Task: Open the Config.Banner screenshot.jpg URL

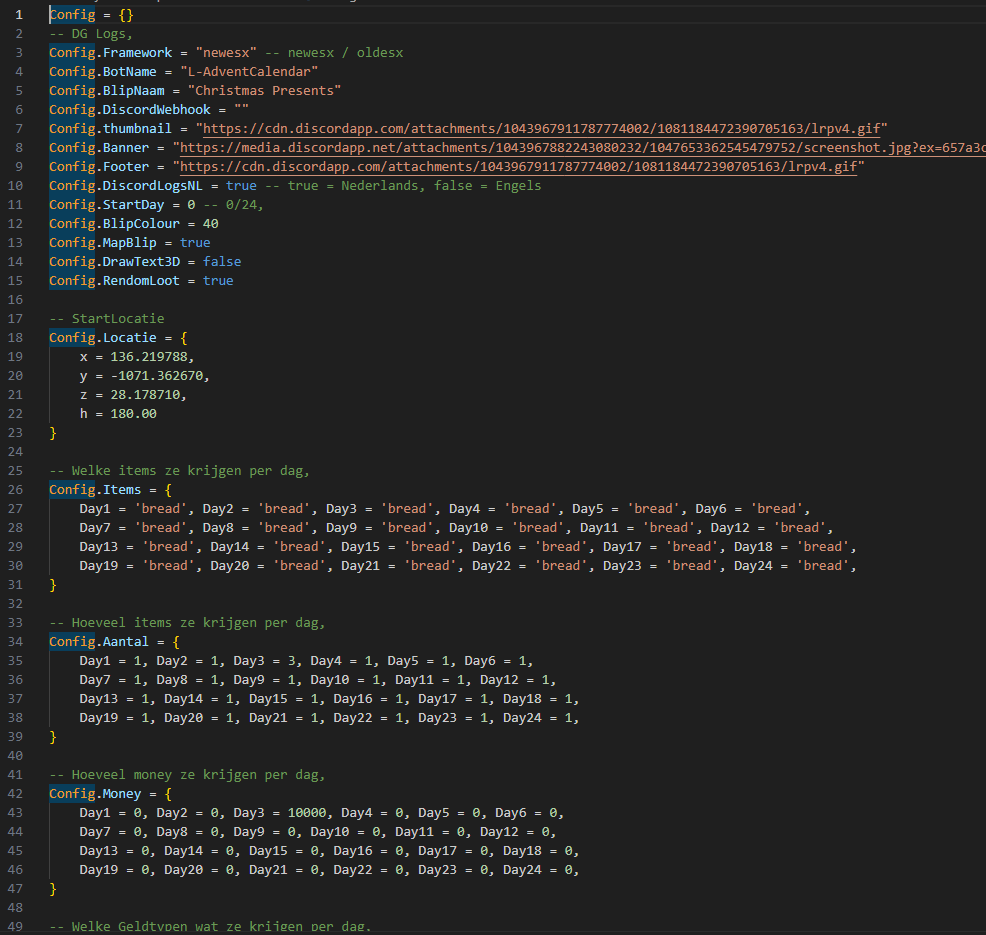Action: [583, 147]
